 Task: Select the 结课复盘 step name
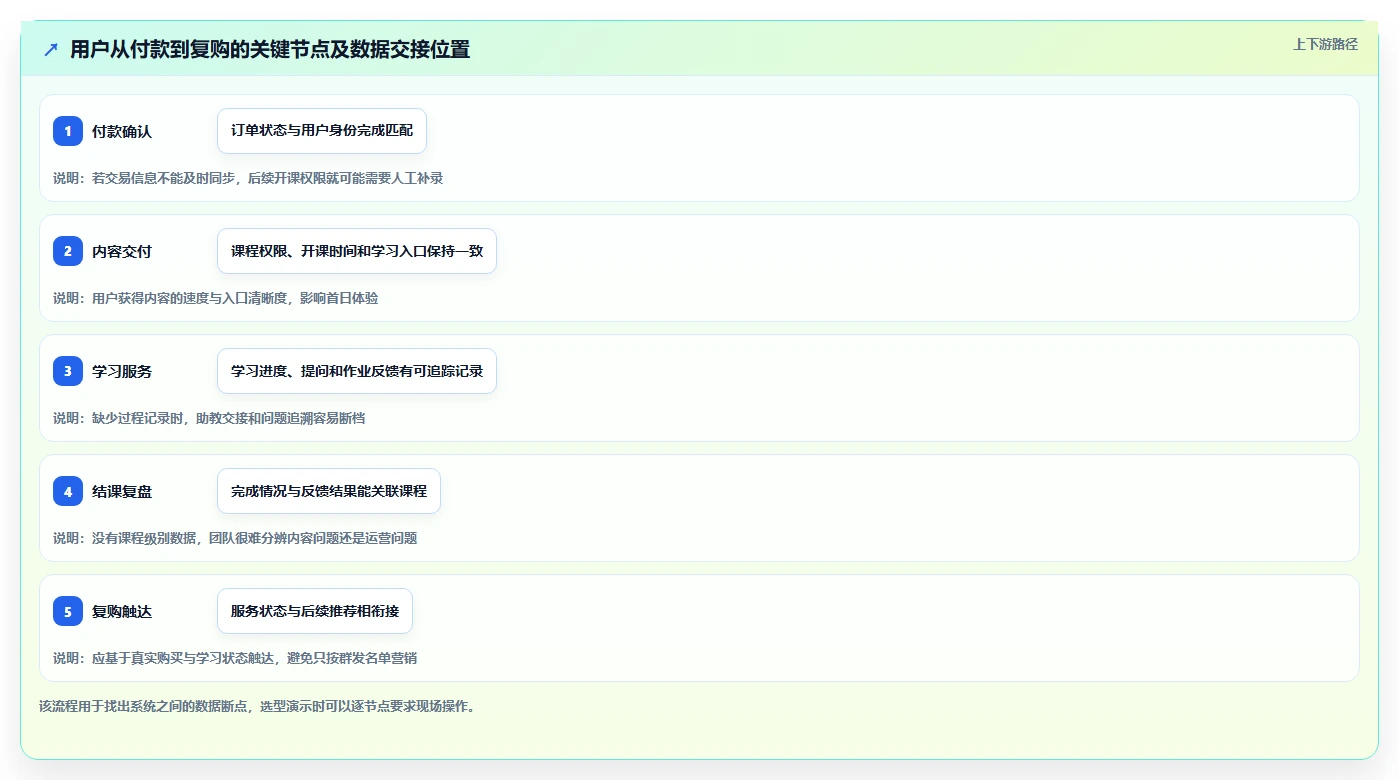[122, 491]
